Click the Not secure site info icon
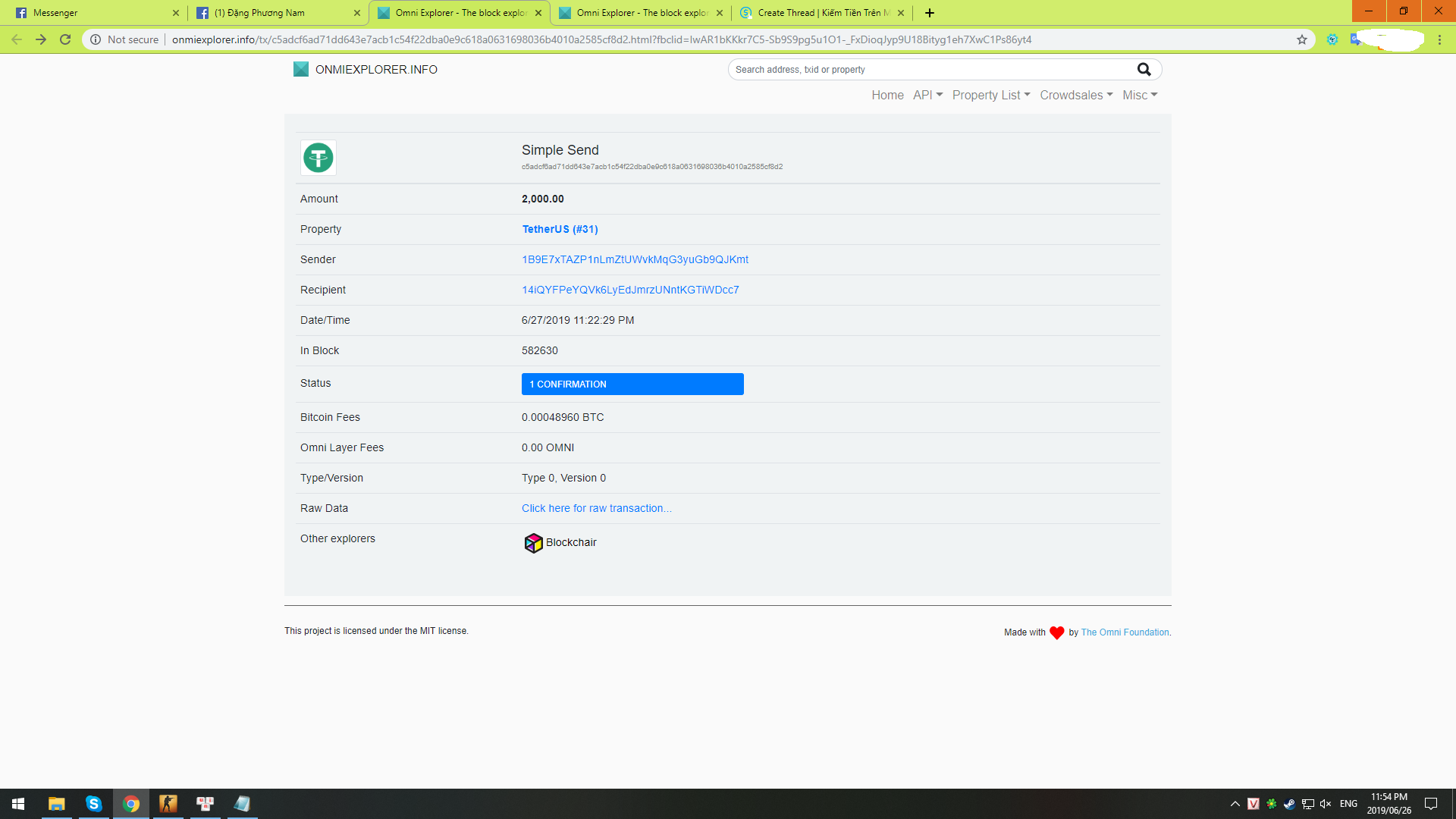The height and width of the screenshot is (819, 1456). click(96, 39)
